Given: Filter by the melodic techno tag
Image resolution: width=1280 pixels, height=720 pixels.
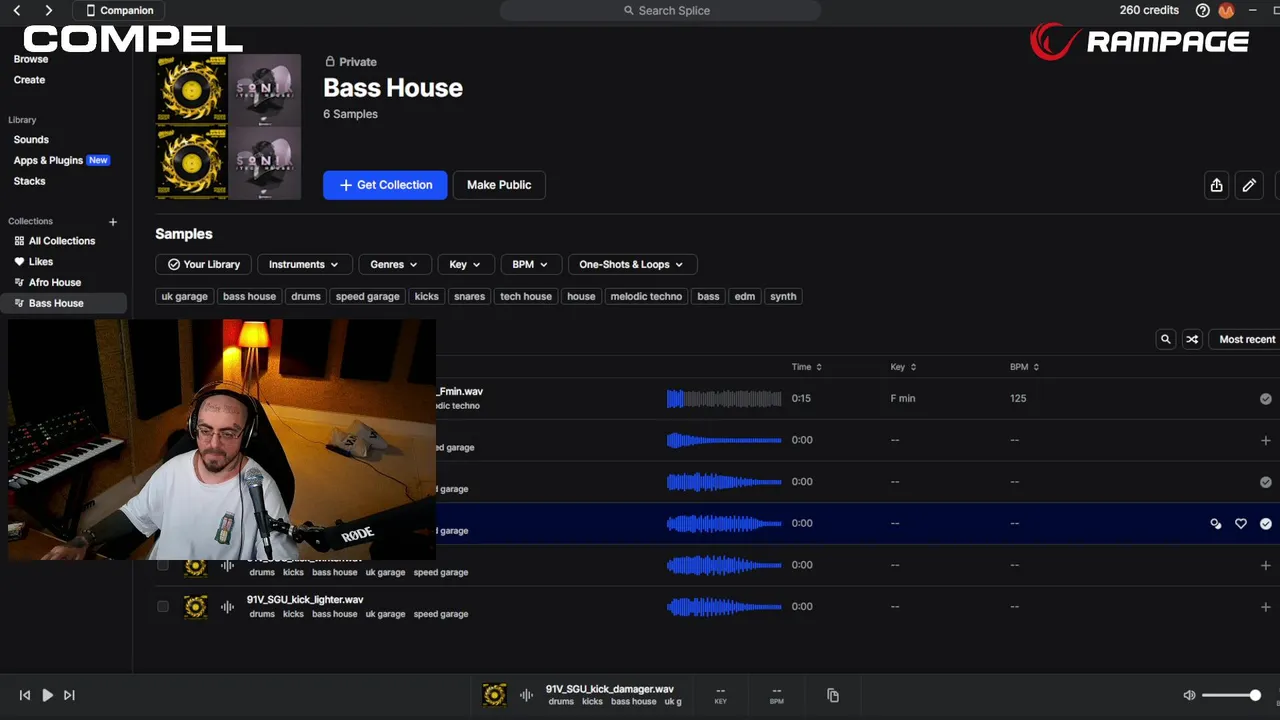Looking at the screenshot, I should click(x=646, y=296).
